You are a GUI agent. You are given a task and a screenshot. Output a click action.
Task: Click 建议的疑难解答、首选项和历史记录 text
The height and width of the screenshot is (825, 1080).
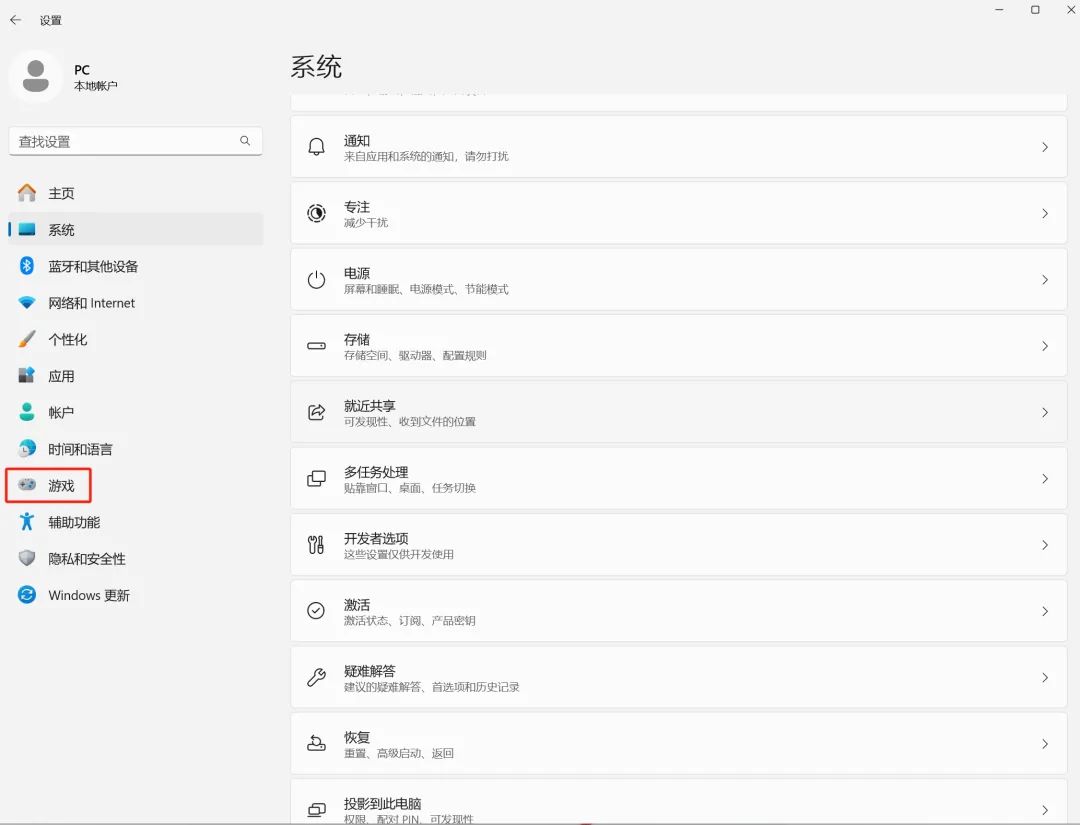tap(431, 687)
